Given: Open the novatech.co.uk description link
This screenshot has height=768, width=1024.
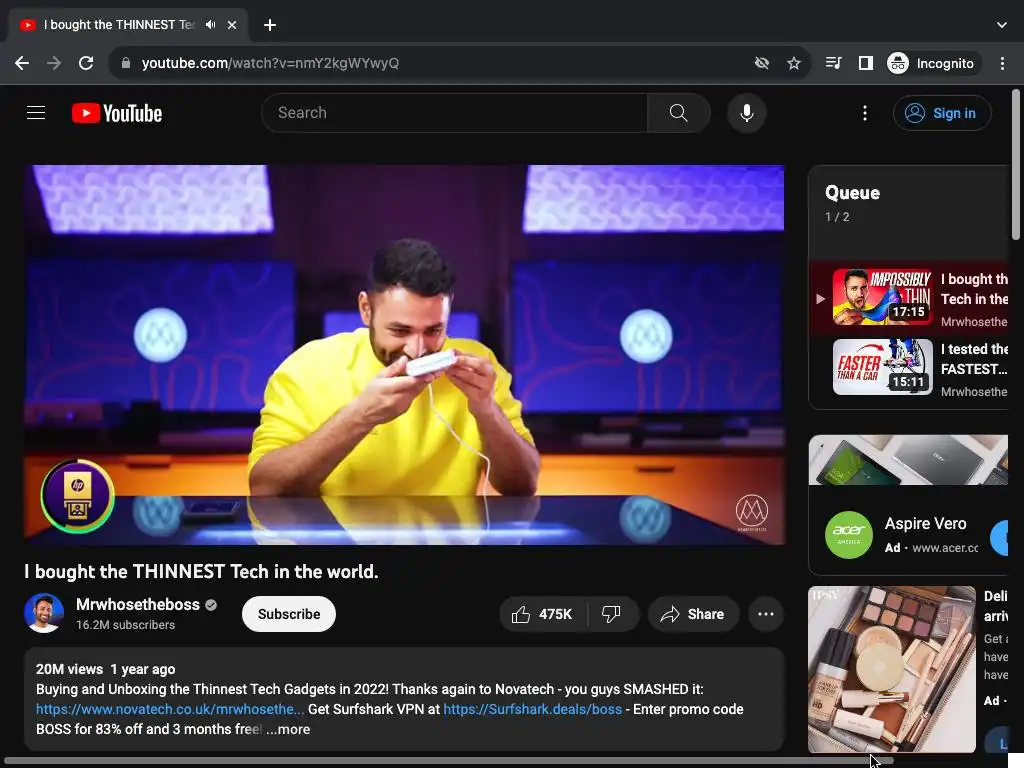Looking at the screenshot, I should (170, 709).
